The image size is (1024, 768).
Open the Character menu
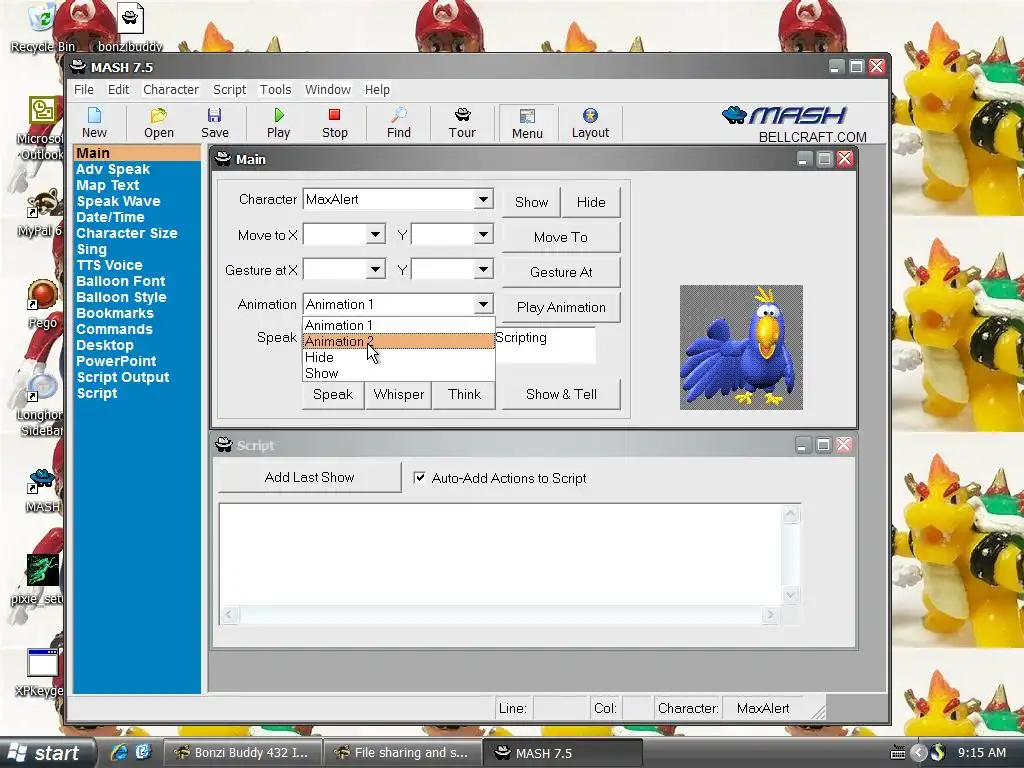(x=170, y=89)
